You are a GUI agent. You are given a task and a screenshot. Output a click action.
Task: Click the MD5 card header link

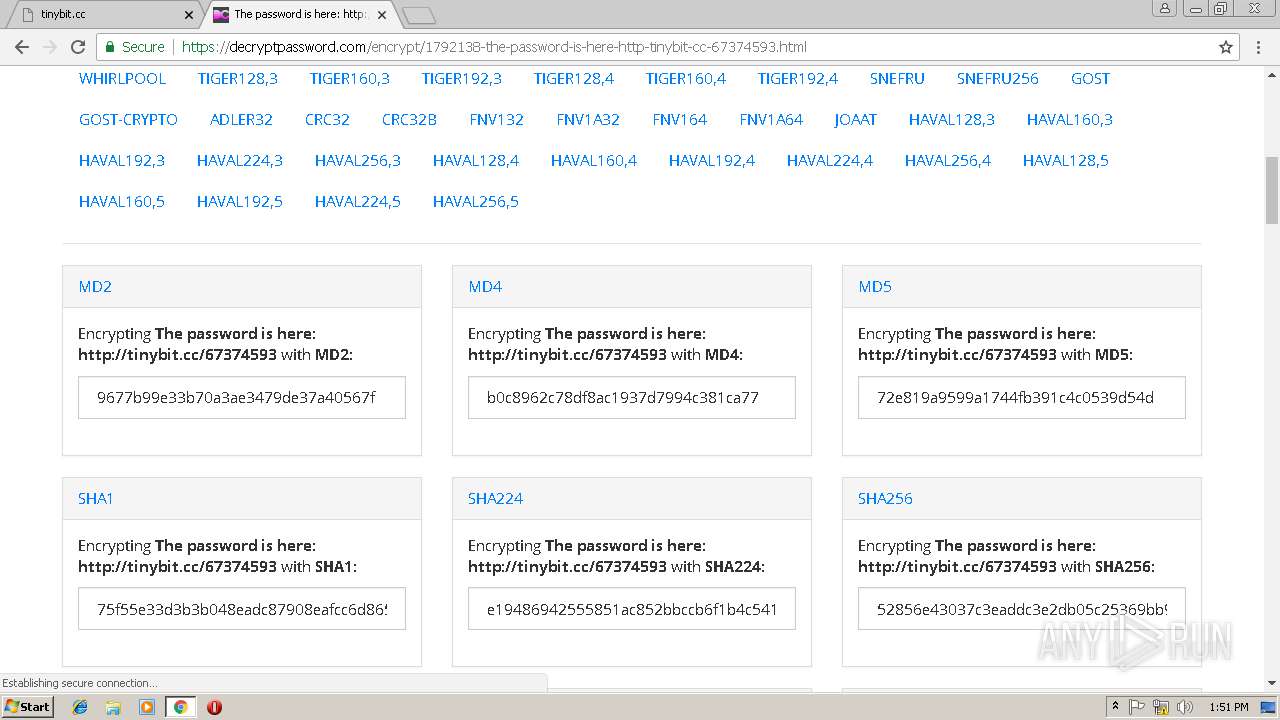point(874,286)
